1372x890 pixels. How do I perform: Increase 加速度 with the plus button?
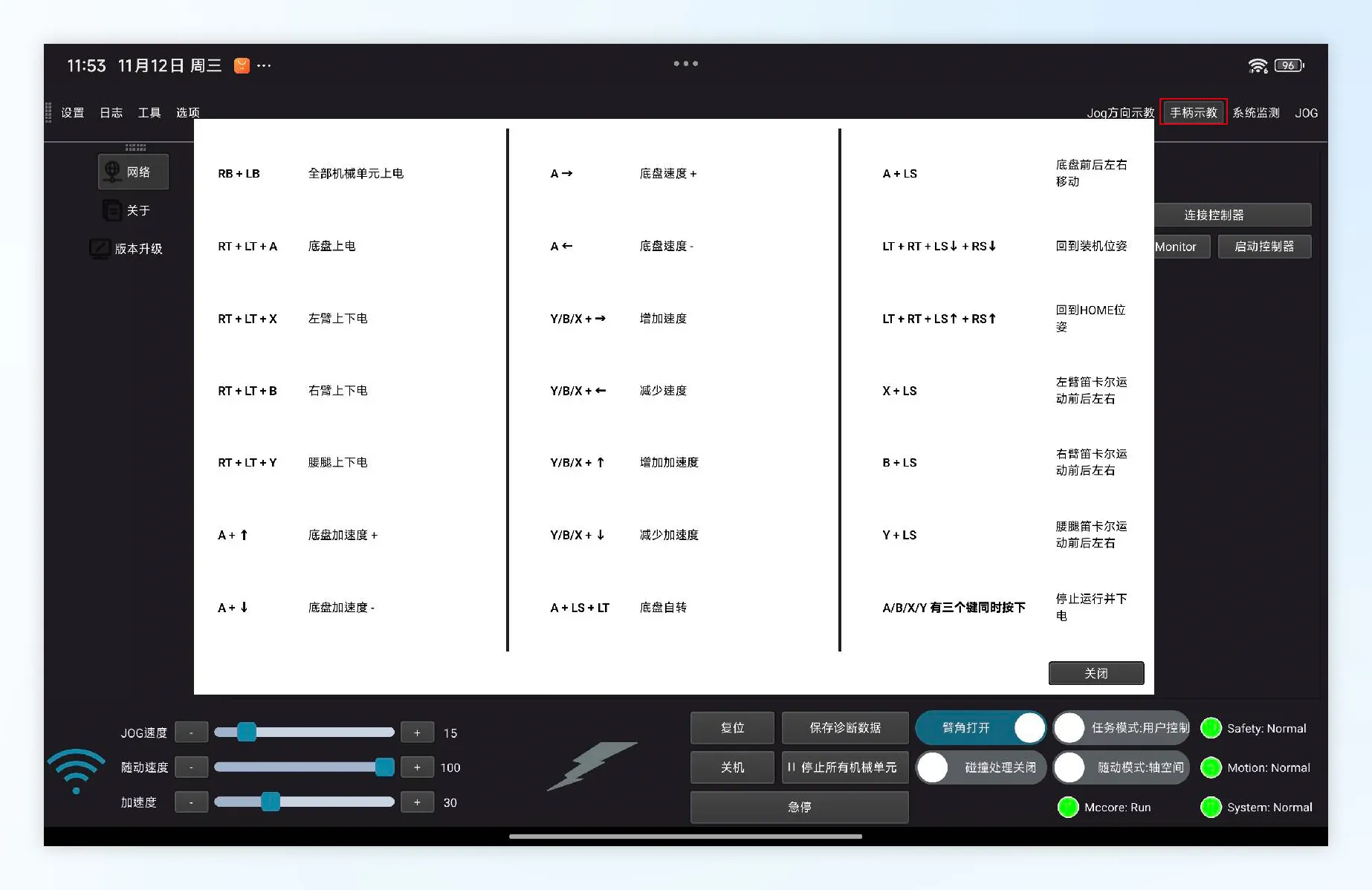click(x=417, y=802)
